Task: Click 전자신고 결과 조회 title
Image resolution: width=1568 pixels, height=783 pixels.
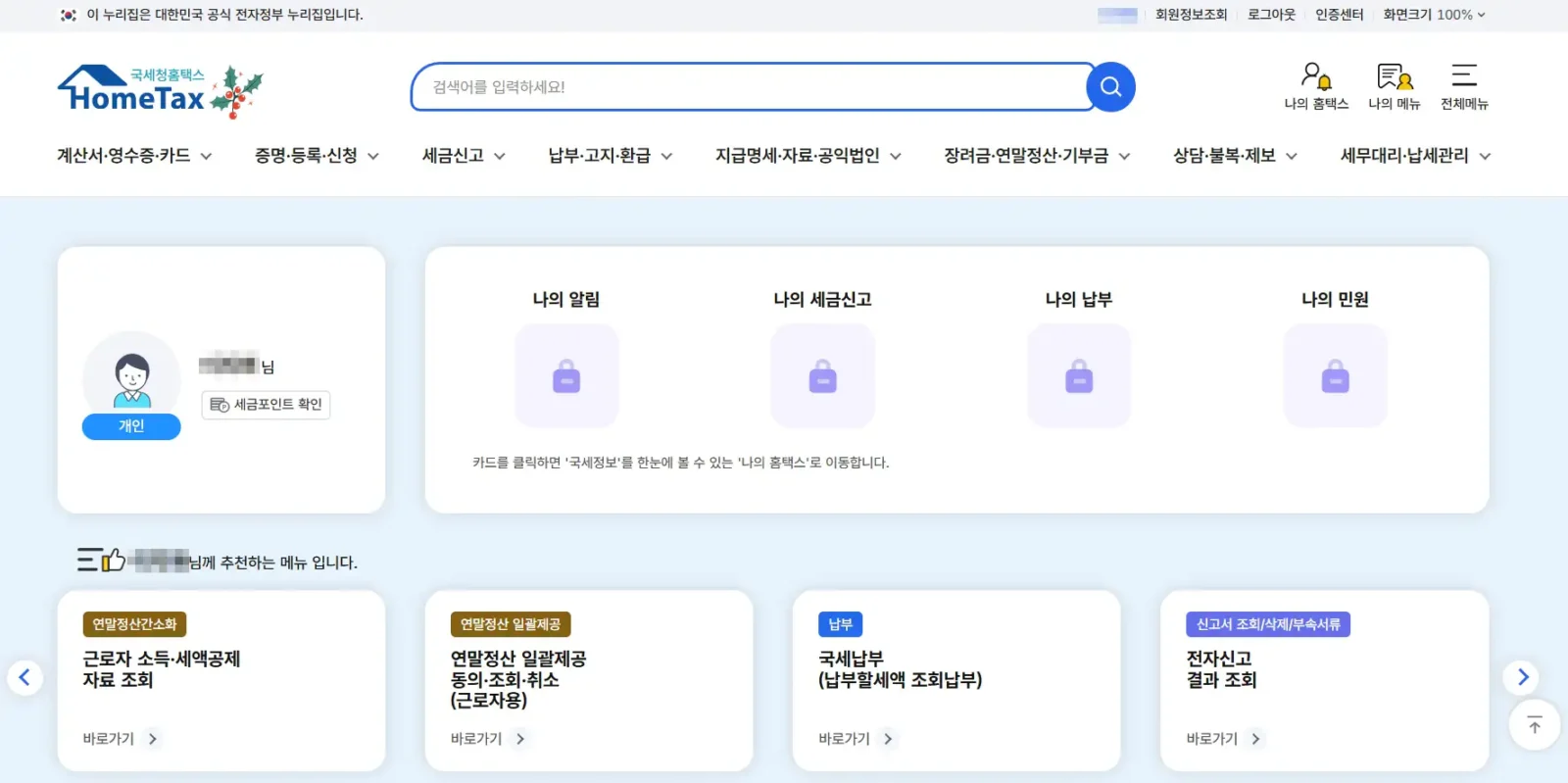Action: click(x=1221, y=669)
